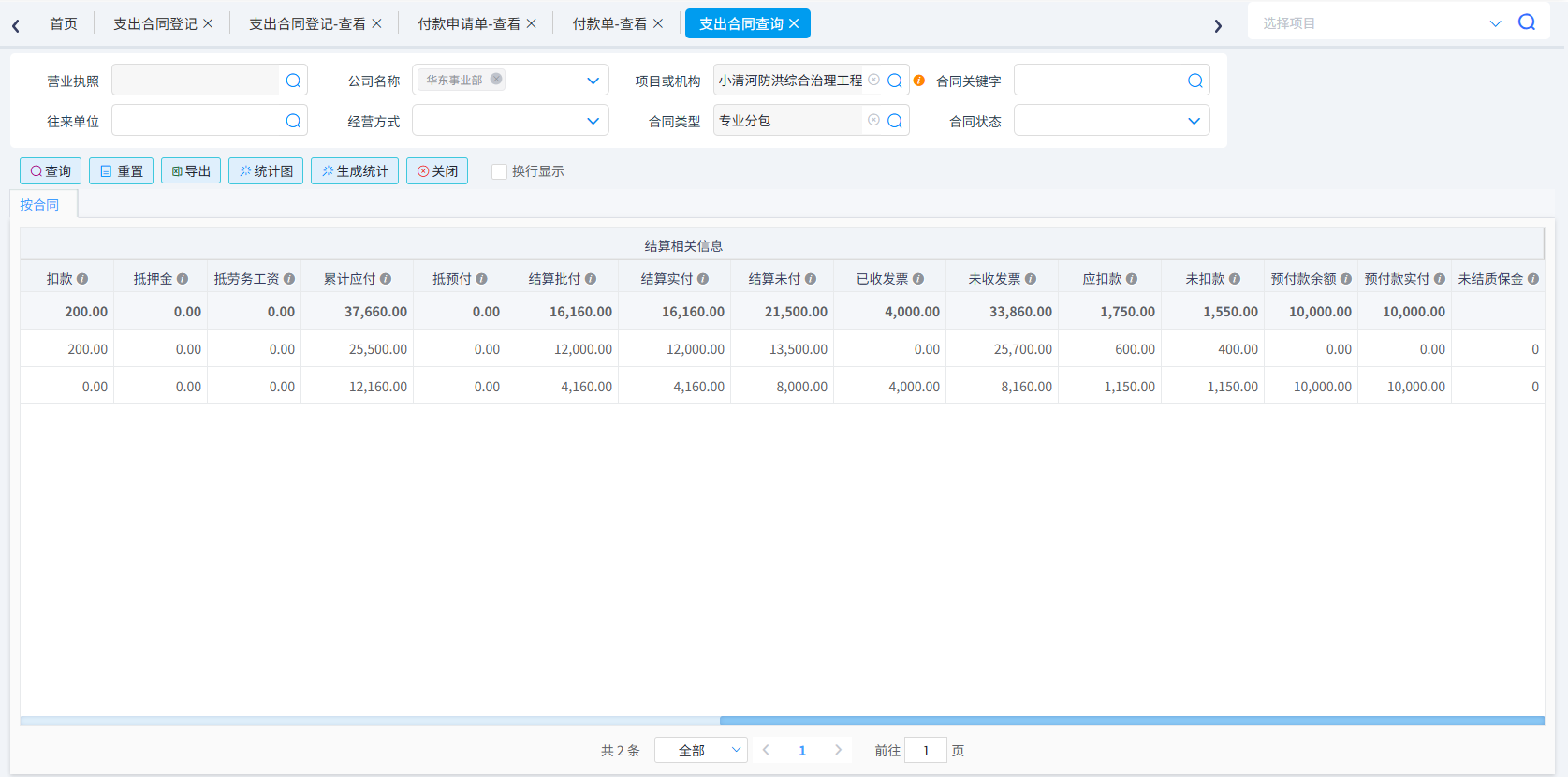Click search icon in 合同关键字 field
This screenshot has height=777, width=1568.
click(1195, 81)
